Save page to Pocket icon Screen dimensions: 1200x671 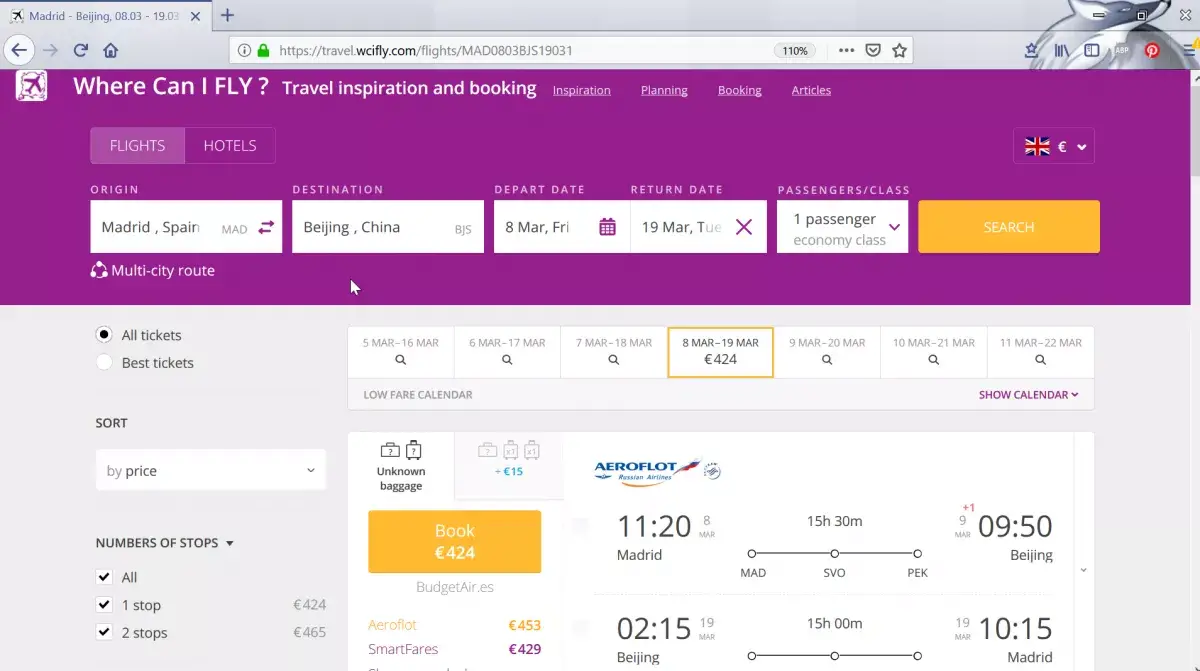coord(873,50)
